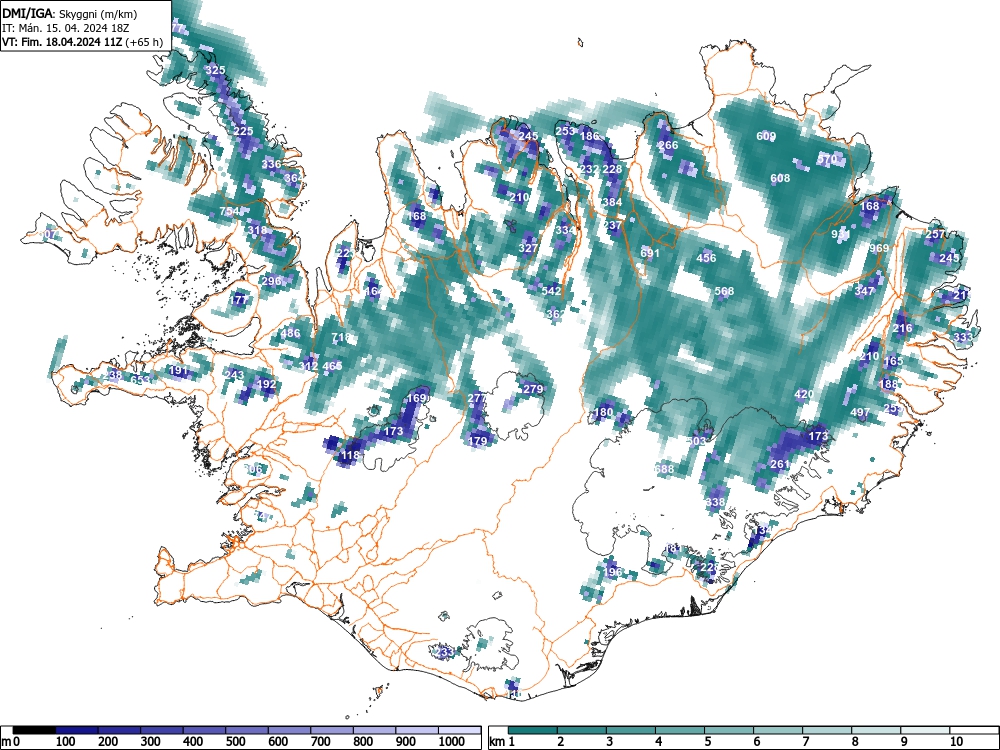Select the 700–800 m legend swatch
Image resolution: width=1000 pixels, height=750 pixels.
332,730
